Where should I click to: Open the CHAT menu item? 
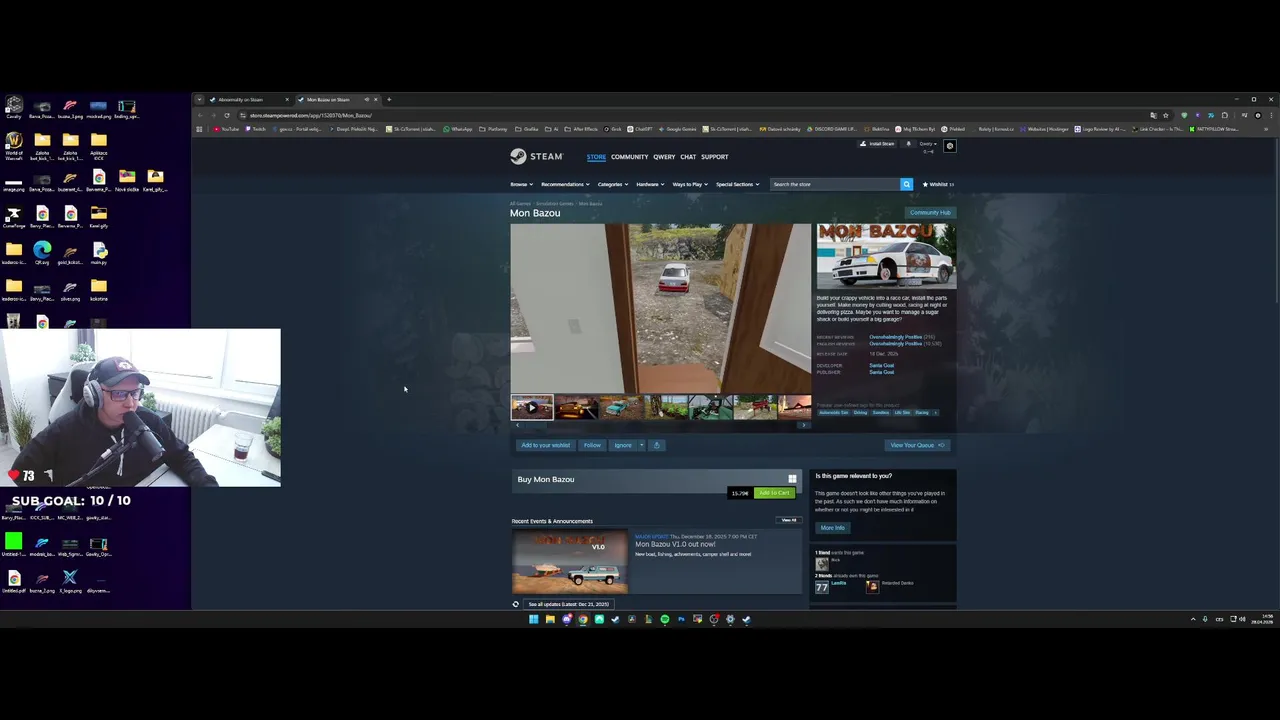point(688,157)
